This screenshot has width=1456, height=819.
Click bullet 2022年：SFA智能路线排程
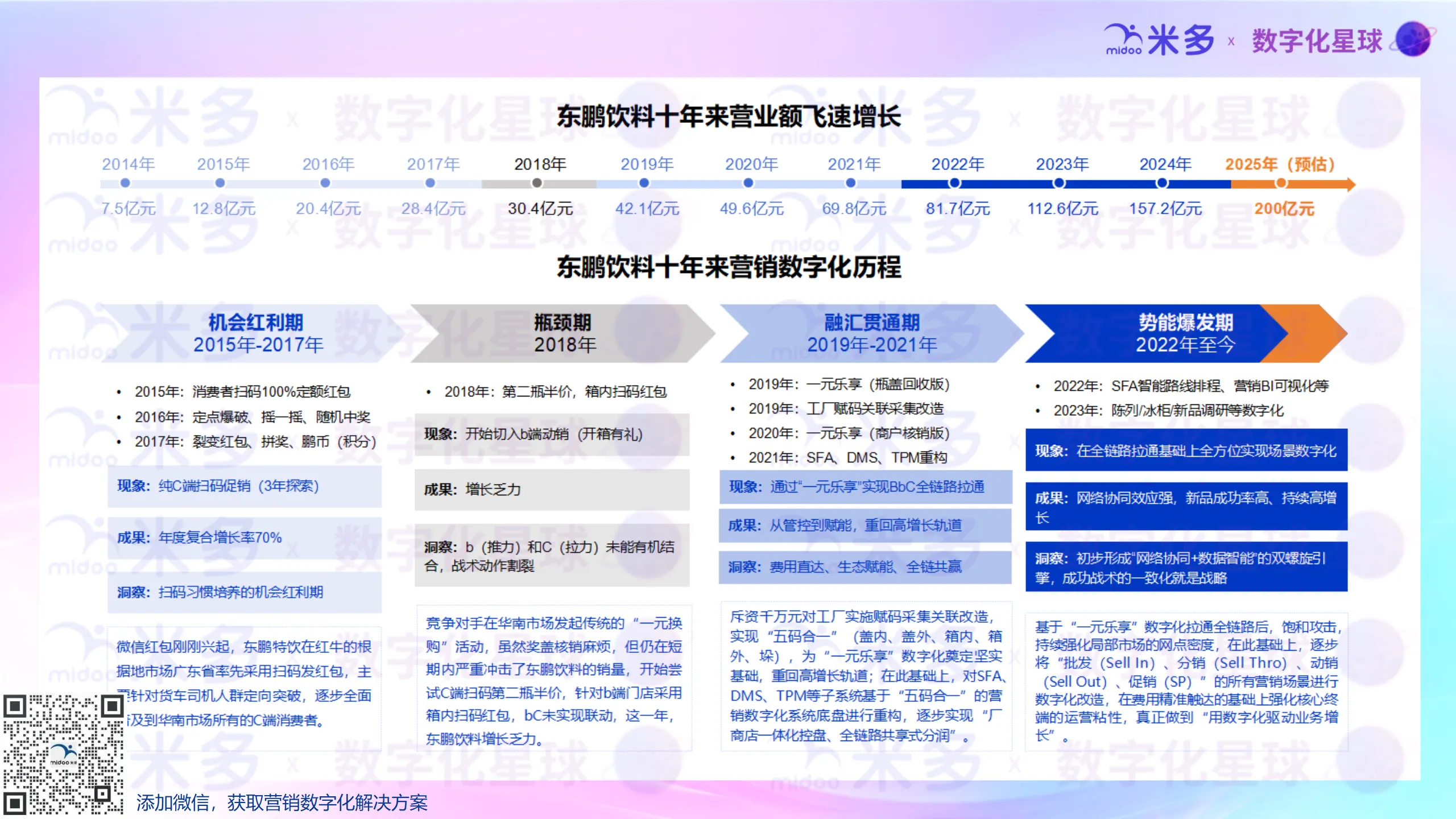click(1191, 386)
